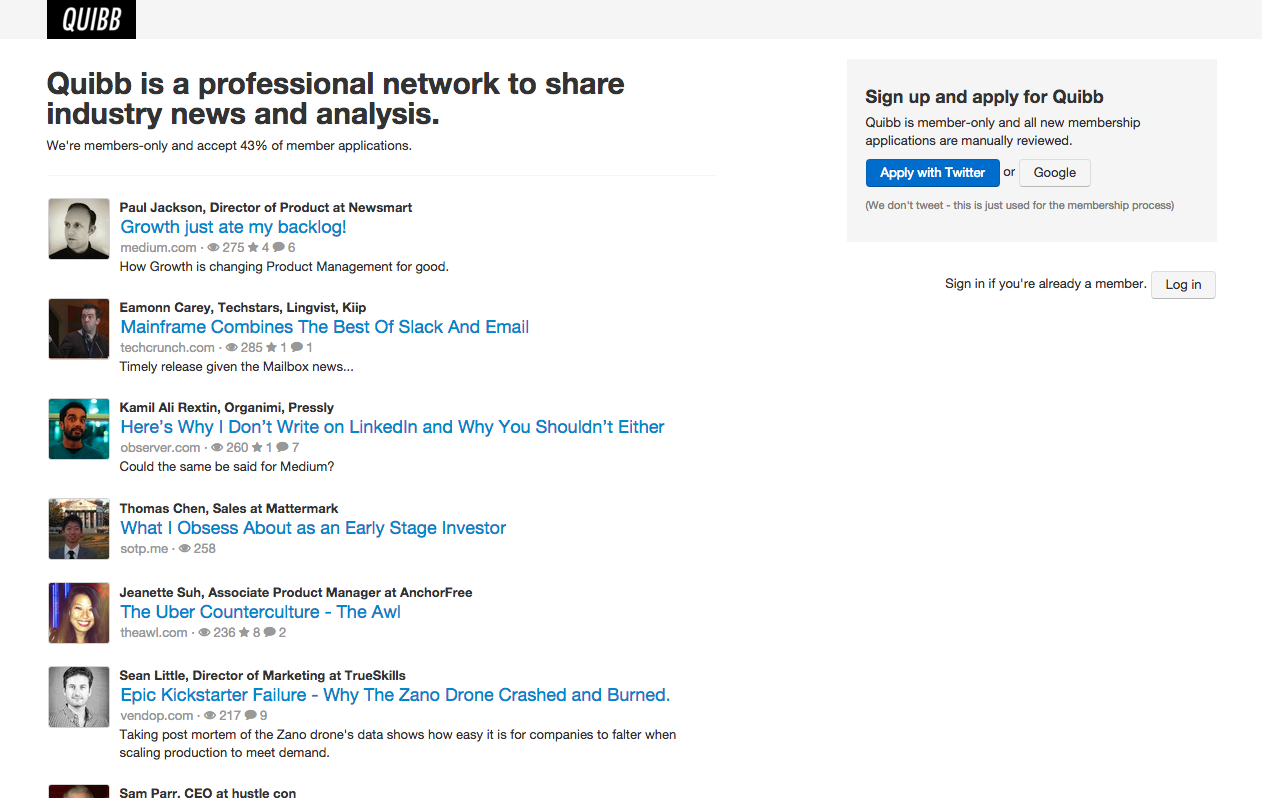Click 'How Growth is changing Product Management' text

284,266
